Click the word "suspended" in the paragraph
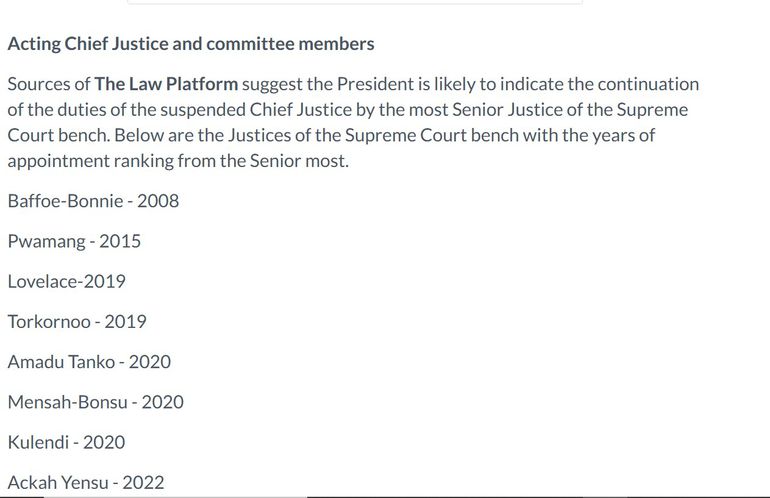This screenshot has height=498, width=770. 204,110
